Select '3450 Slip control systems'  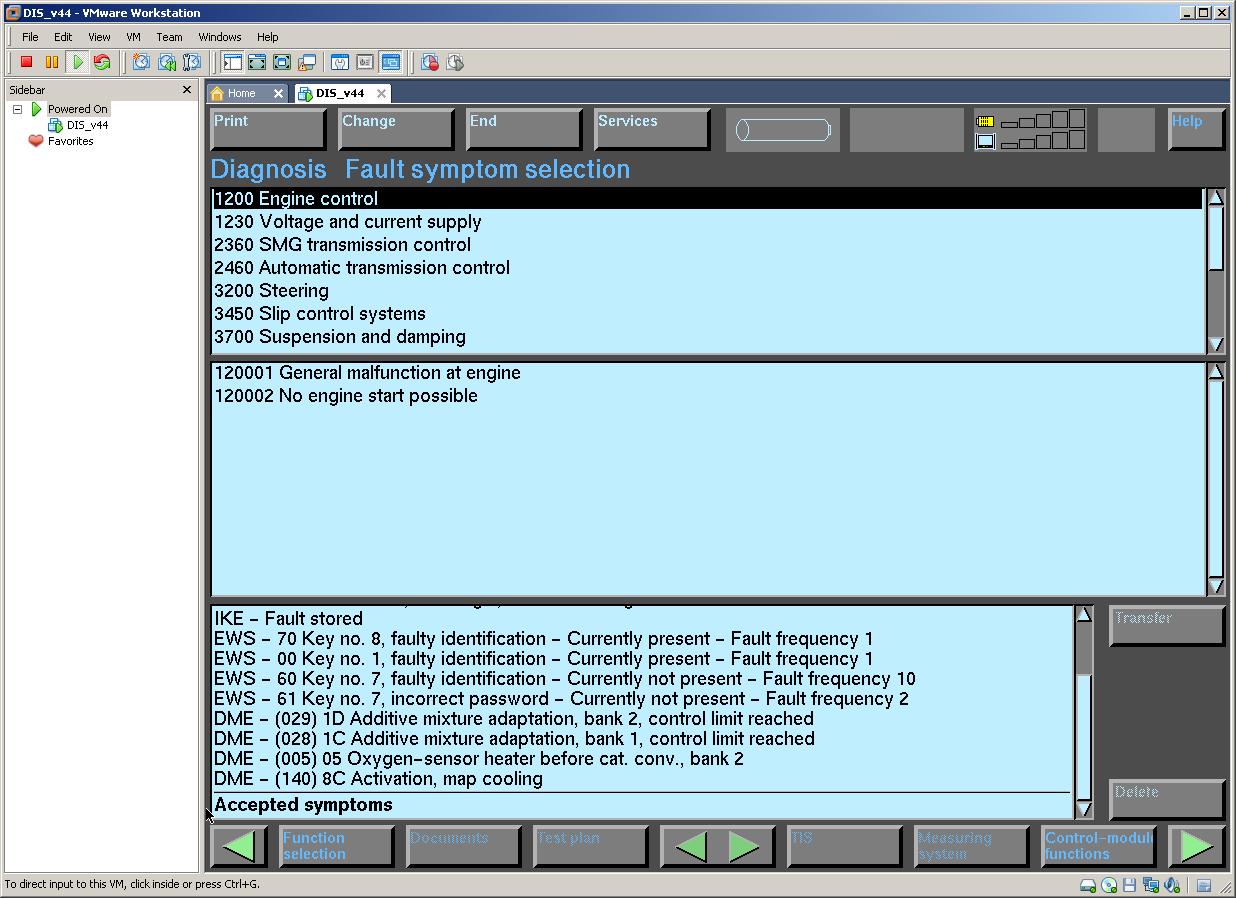tap(708, 314)
